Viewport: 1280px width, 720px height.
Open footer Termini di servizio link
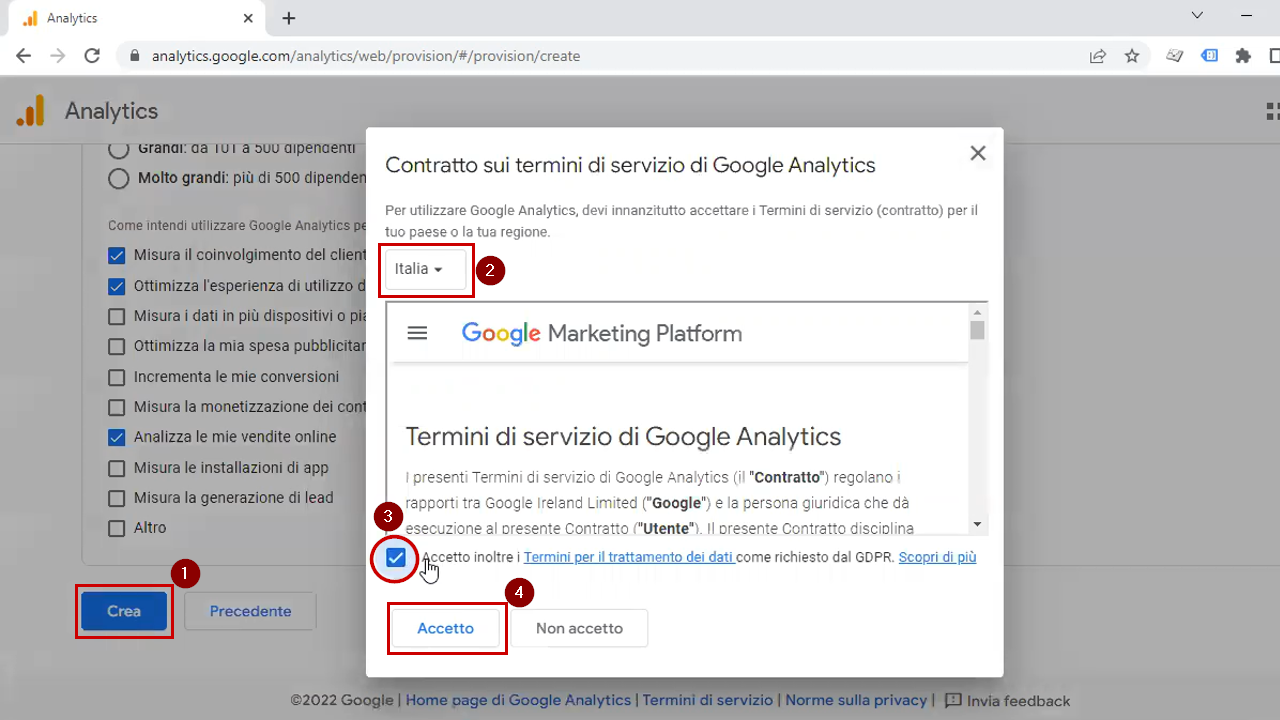tap(707, 700)
